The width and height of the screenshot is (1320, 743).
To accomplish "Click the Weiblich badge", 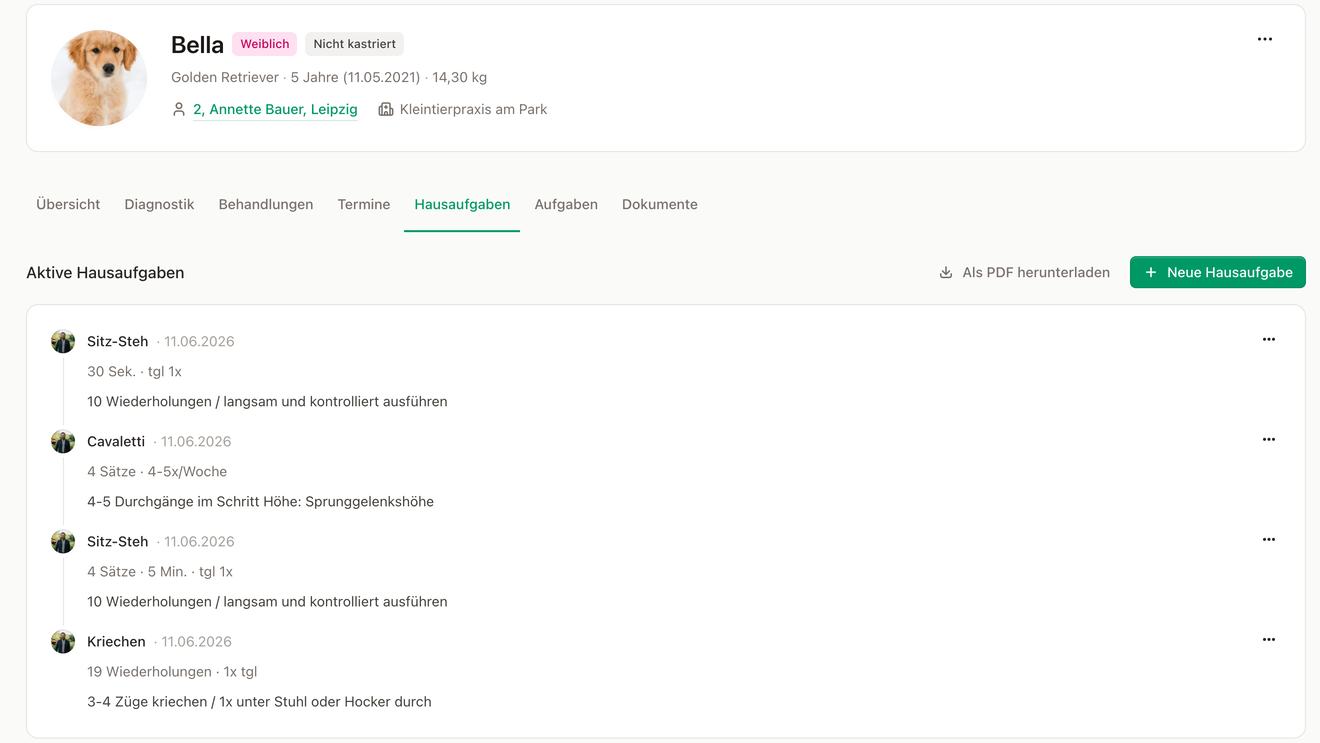I will click(x=265, y=44).
